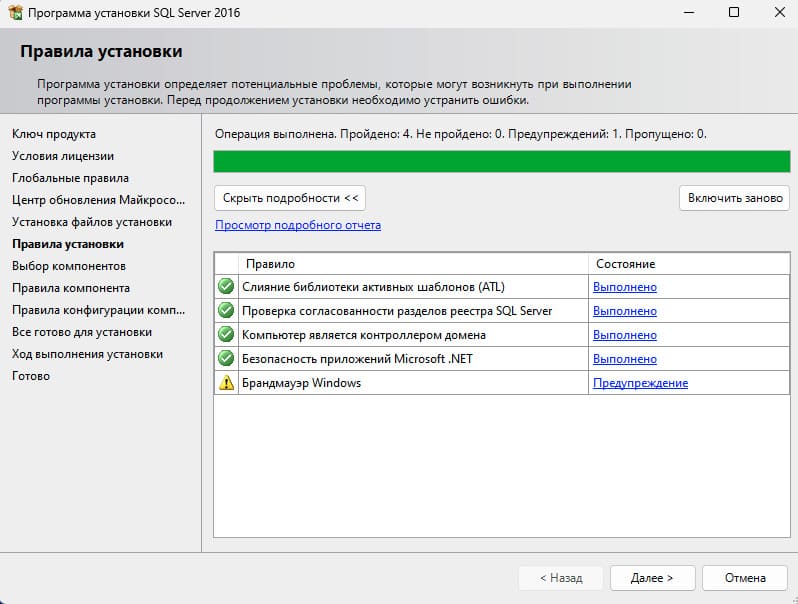Screen dimensions: 798x604
Task: Select Готово step in sidebar
Action: [x=31, y=376]
